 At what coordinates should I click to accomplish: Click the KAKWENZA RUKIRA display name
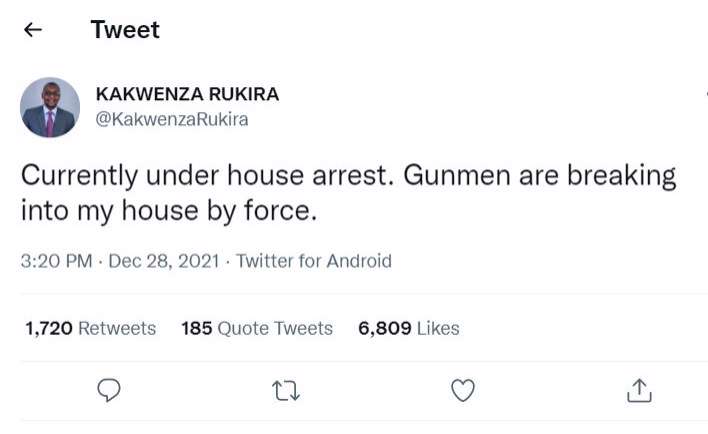[x=187, y=95]
